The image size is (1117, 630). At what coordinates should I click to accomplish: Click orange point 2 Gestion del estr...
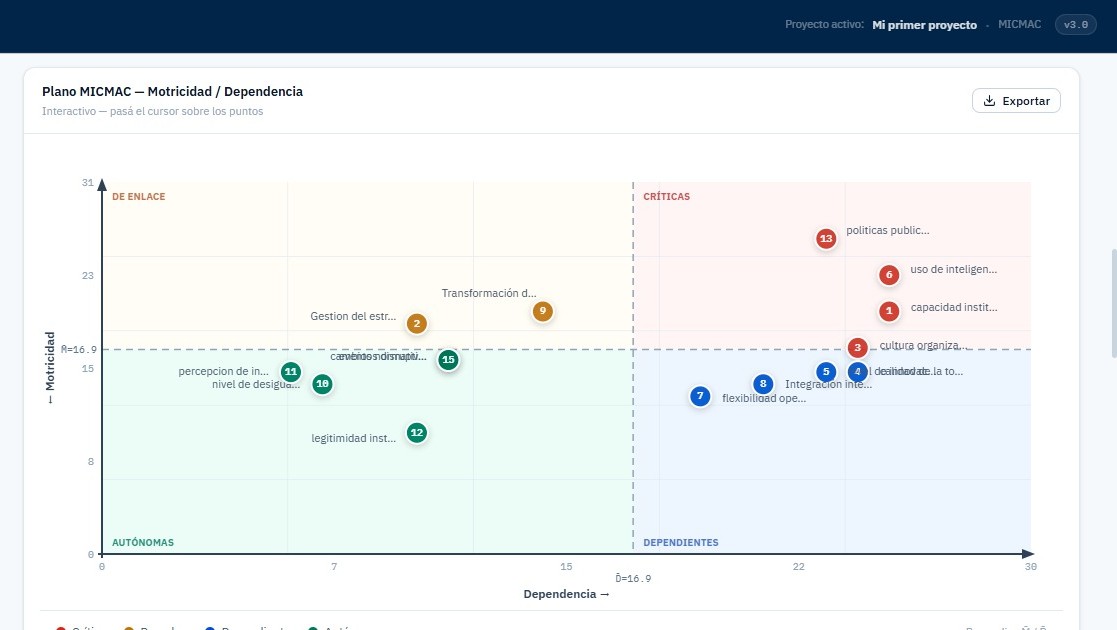417,324
